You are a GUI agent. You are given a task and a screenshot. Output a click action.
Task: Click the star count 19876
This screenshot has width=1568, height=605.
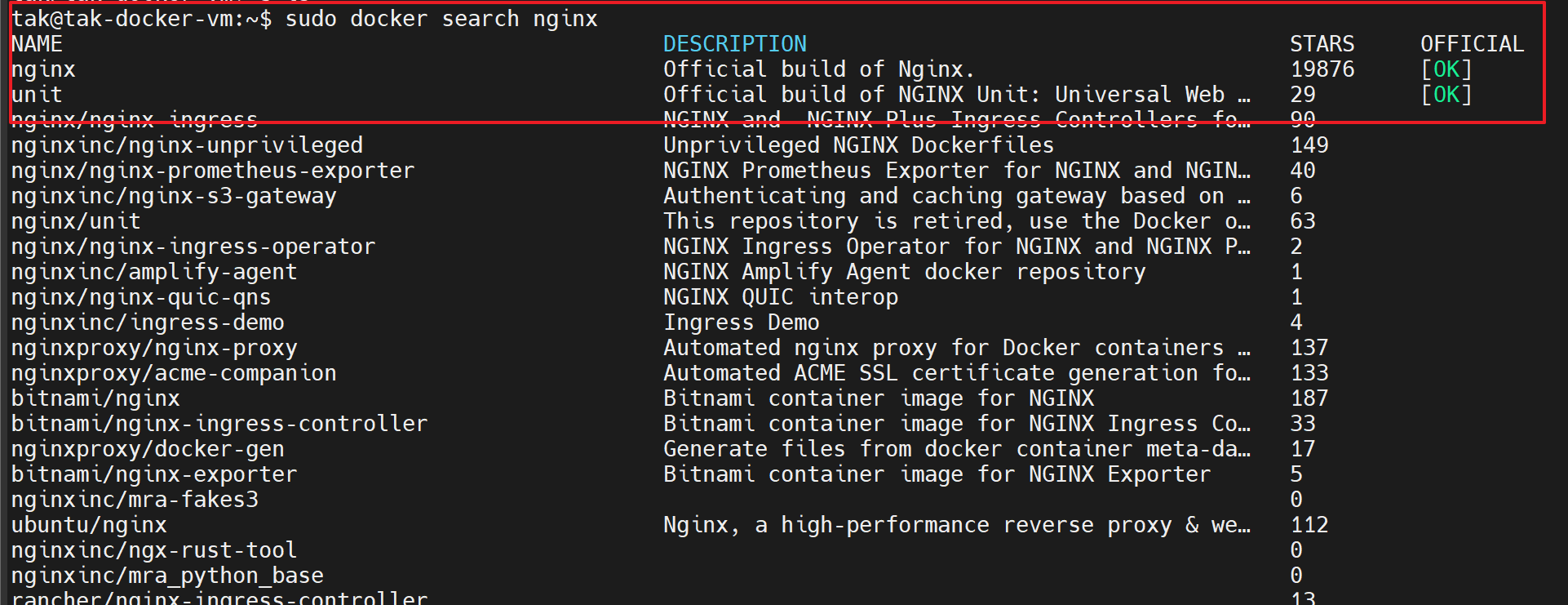point(1322,69)
